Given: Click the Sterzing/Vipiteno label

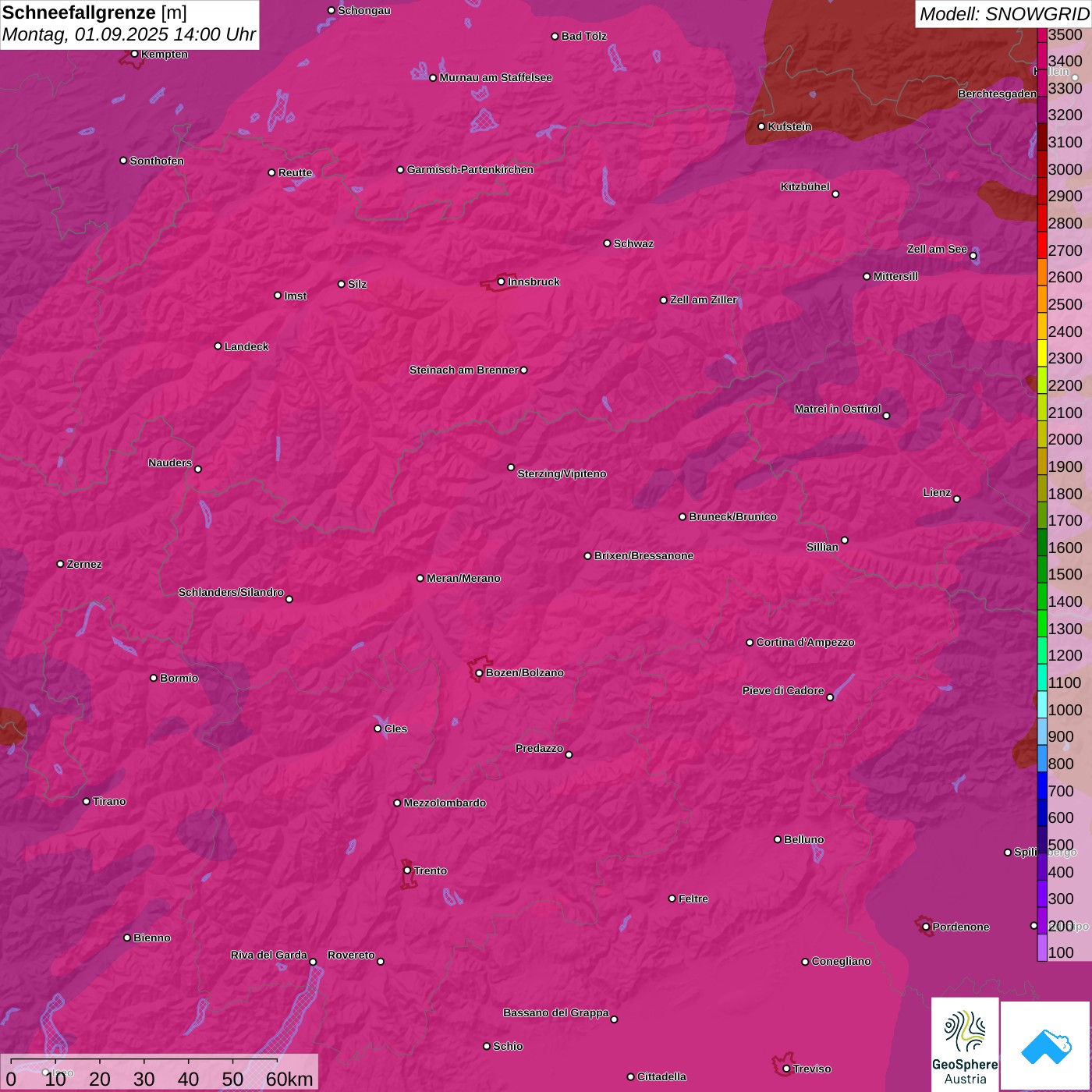Looking at the screenshot, I should tap(562, 473).
